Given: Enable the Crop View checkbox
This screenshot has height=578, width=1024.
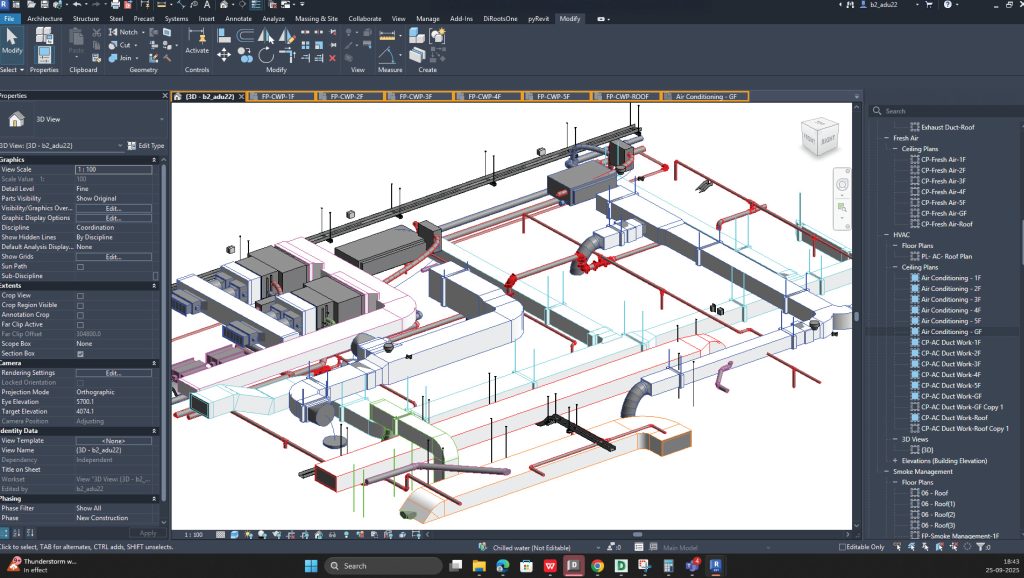Looking at the screenshot, I should (80, 296).
